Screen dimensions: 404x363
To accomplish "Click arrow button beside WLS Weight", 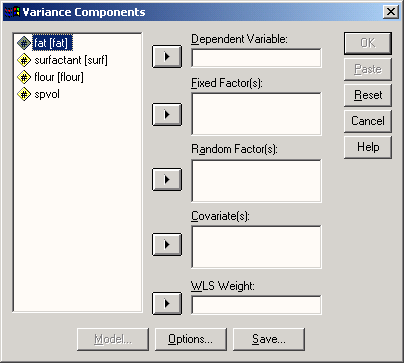I will click(x=167, y=303).
